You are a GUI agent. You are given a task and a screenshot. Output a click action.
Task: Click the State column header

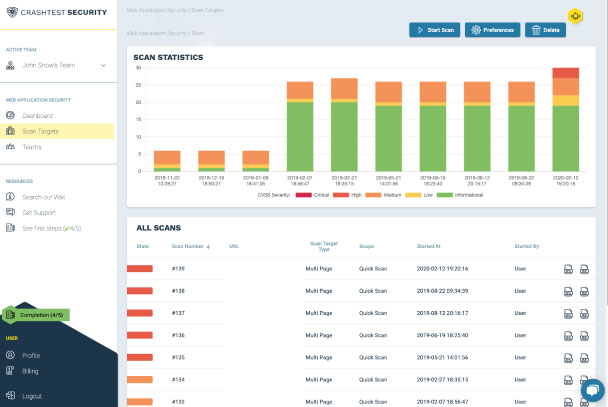143,247
